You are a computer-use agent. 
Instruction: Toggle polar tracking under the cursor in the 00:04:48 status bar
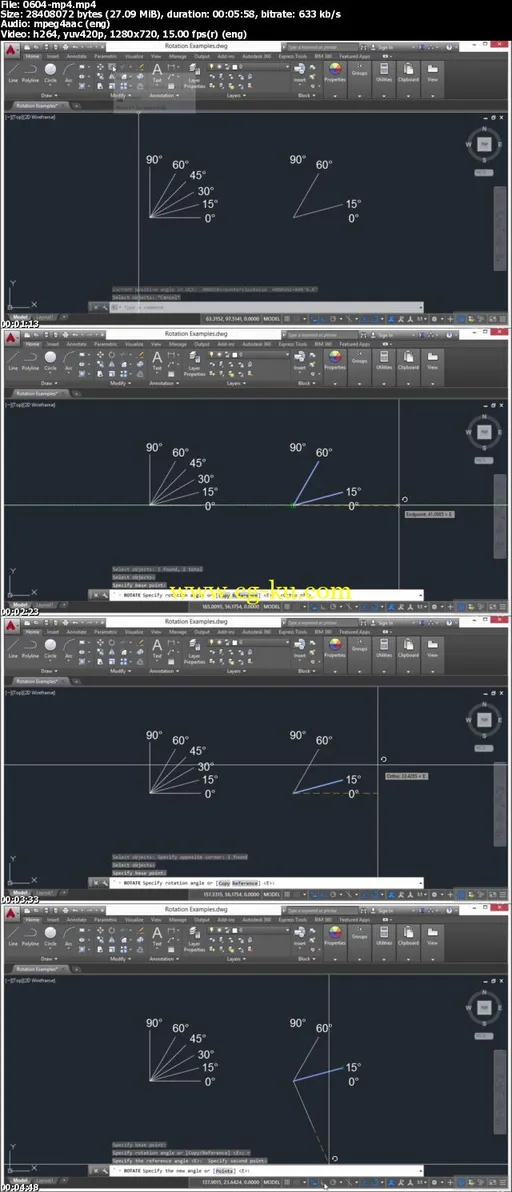pyautogui.click(x=324, y=1183)
